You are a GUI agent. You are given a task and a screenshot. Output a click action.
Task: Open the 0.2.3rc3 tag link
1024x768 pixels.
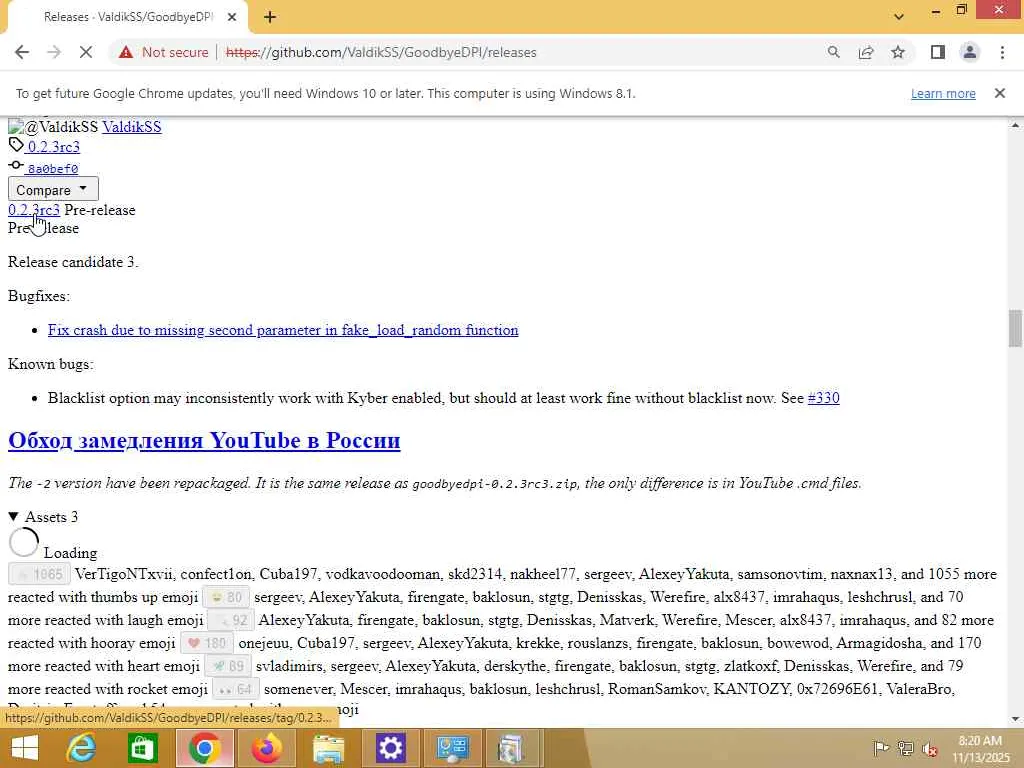[54, 147]
